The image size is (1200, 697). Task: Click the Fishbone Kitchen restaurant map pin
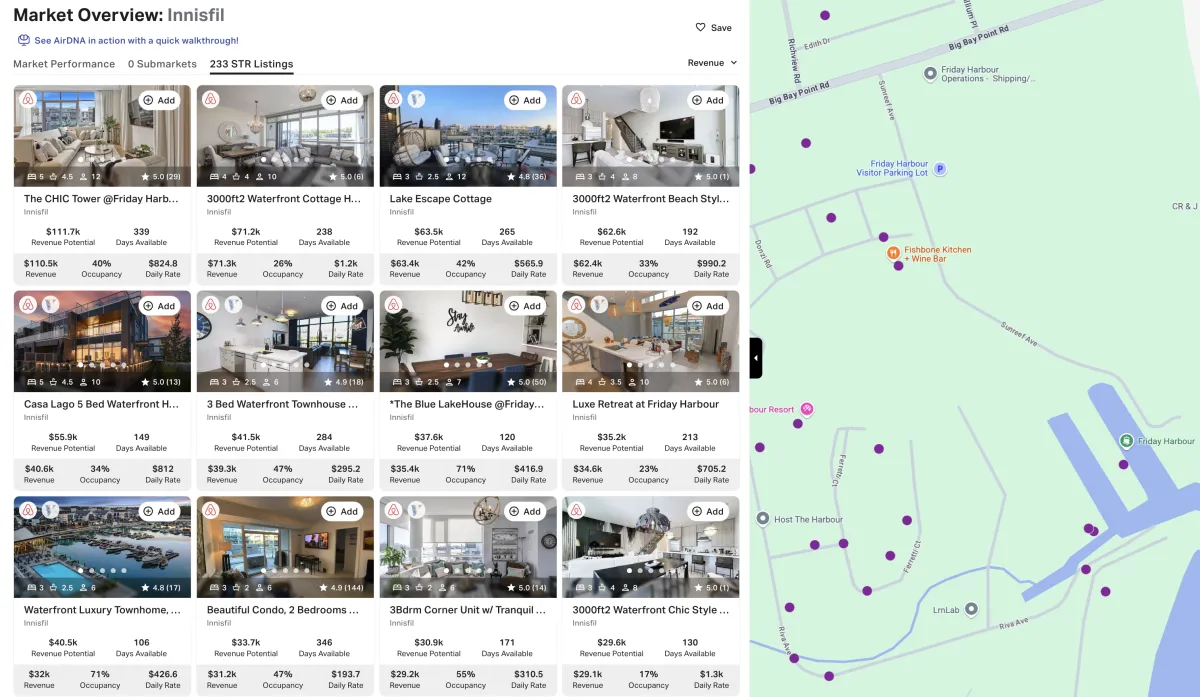coord(895,254)
